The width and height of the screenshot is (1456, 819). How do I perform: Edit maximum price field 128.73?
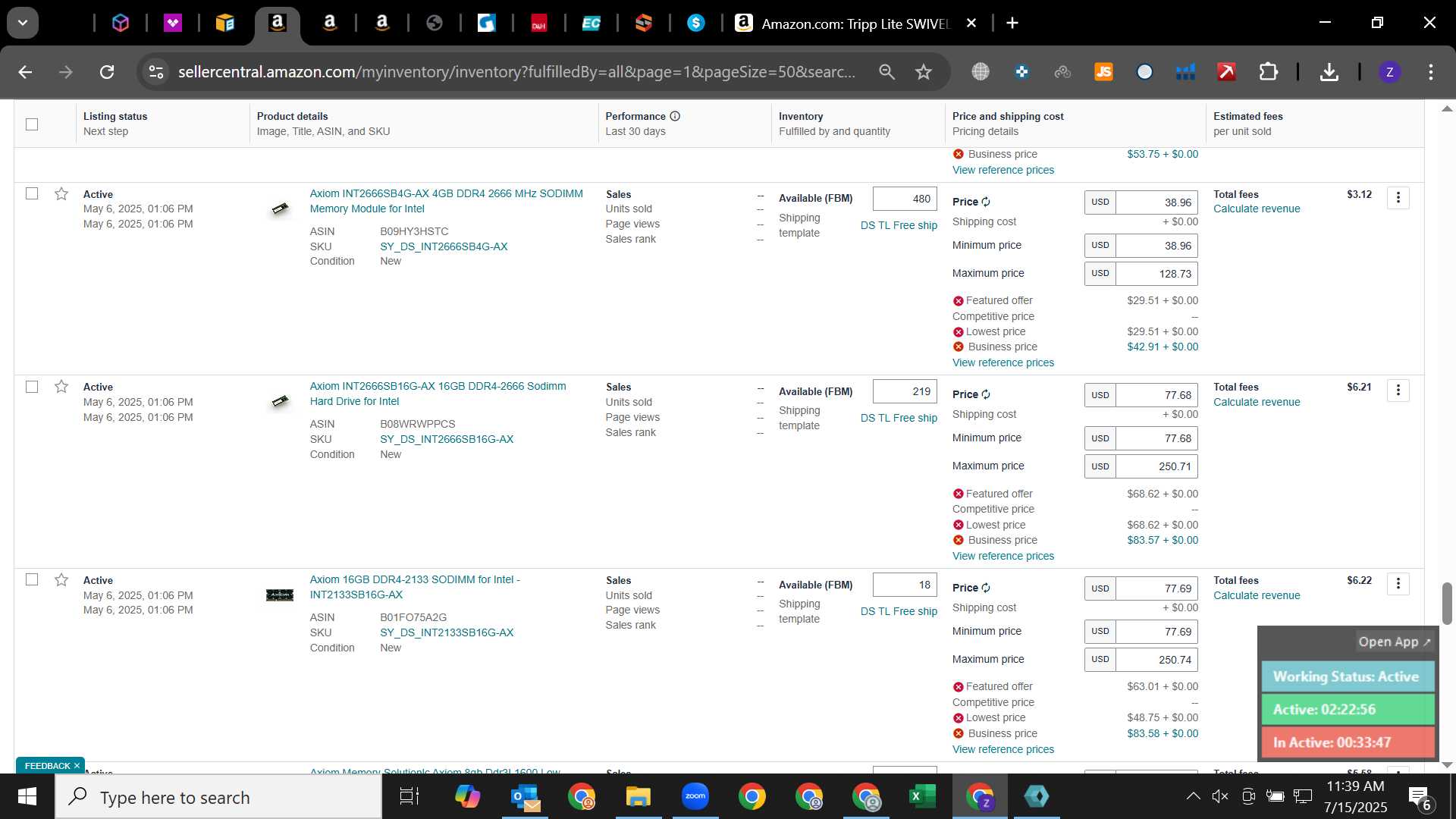pyautogui.click(x=1156, y=274)
